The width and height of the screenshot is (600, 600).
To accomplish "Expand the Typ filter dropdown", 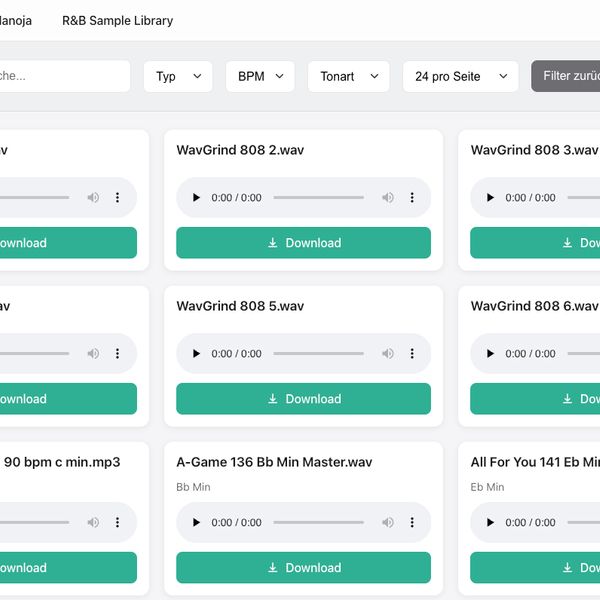I will coord(178,76).
